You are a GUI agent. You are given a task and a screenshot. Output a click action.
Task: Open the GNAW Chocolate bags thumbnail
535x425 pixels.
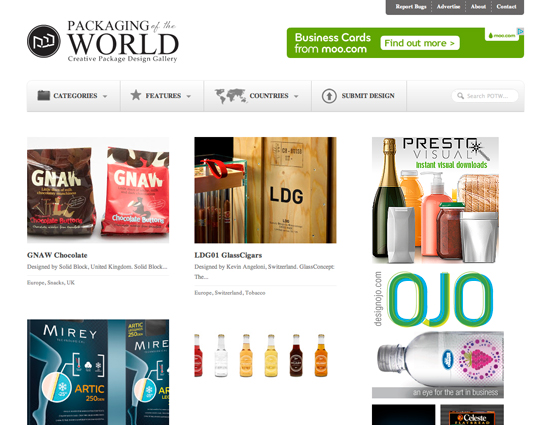(x=98, y=190)
